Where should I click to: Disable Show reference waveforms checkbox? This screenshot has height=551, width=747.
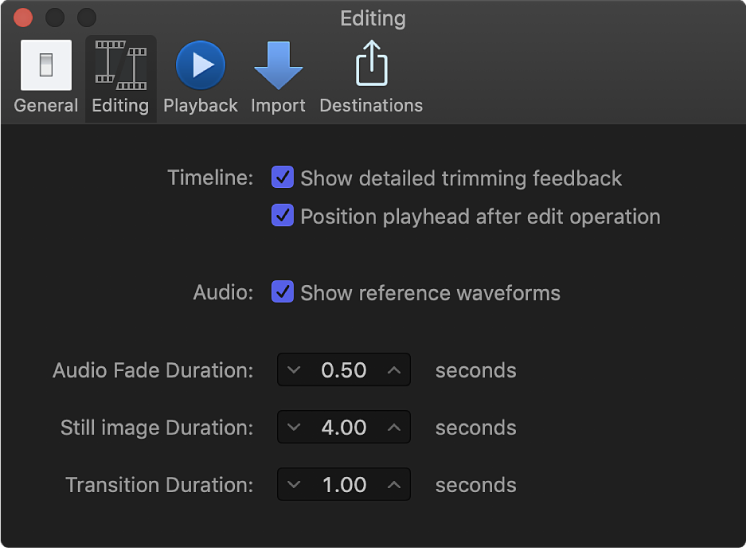[283, 293]
